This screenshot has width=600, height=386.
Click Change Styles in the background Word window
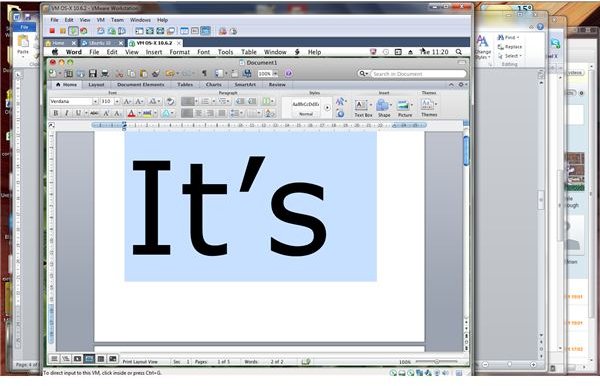point(483,47)
